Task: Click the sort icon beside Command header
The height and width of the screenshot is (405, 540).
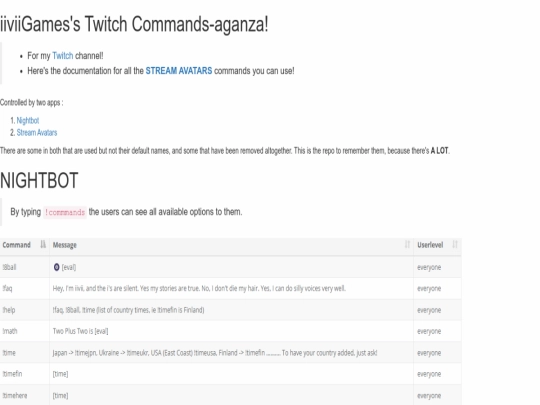Action: tap(43, 245)
